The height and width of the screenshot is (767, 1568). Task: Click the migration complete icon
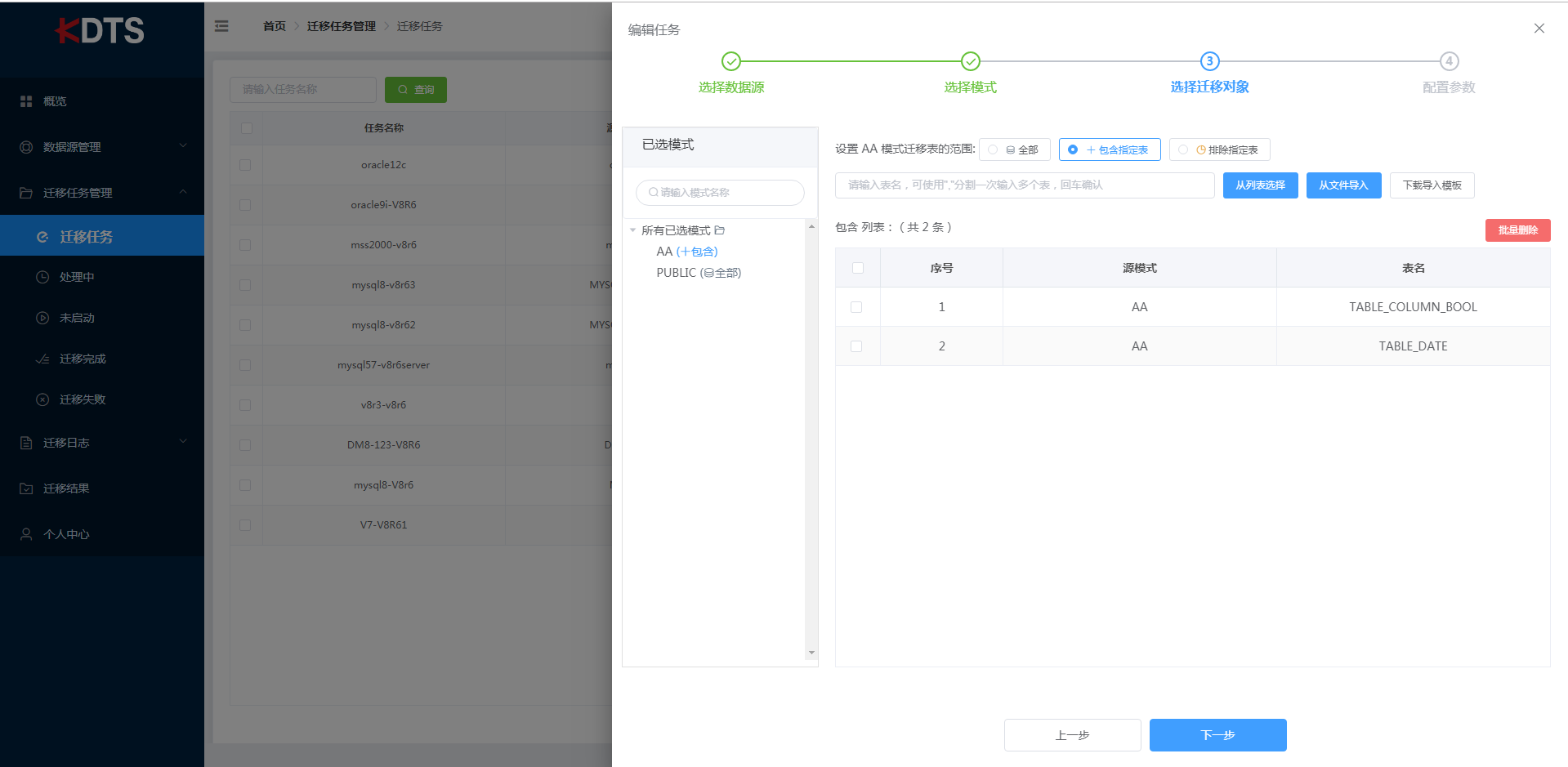pyautogui.click(x=42, y=359)
